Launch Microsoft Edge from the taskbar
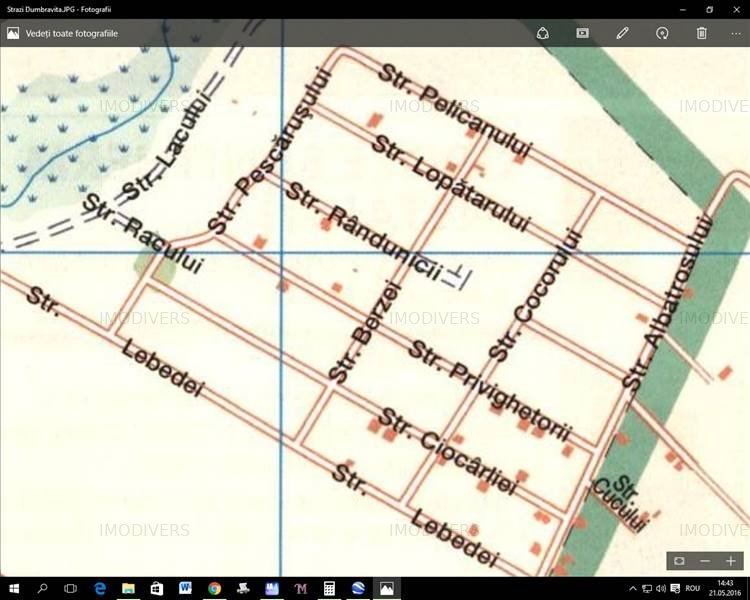The width and height of the screenshot is (750, 600). pos(100,589)
